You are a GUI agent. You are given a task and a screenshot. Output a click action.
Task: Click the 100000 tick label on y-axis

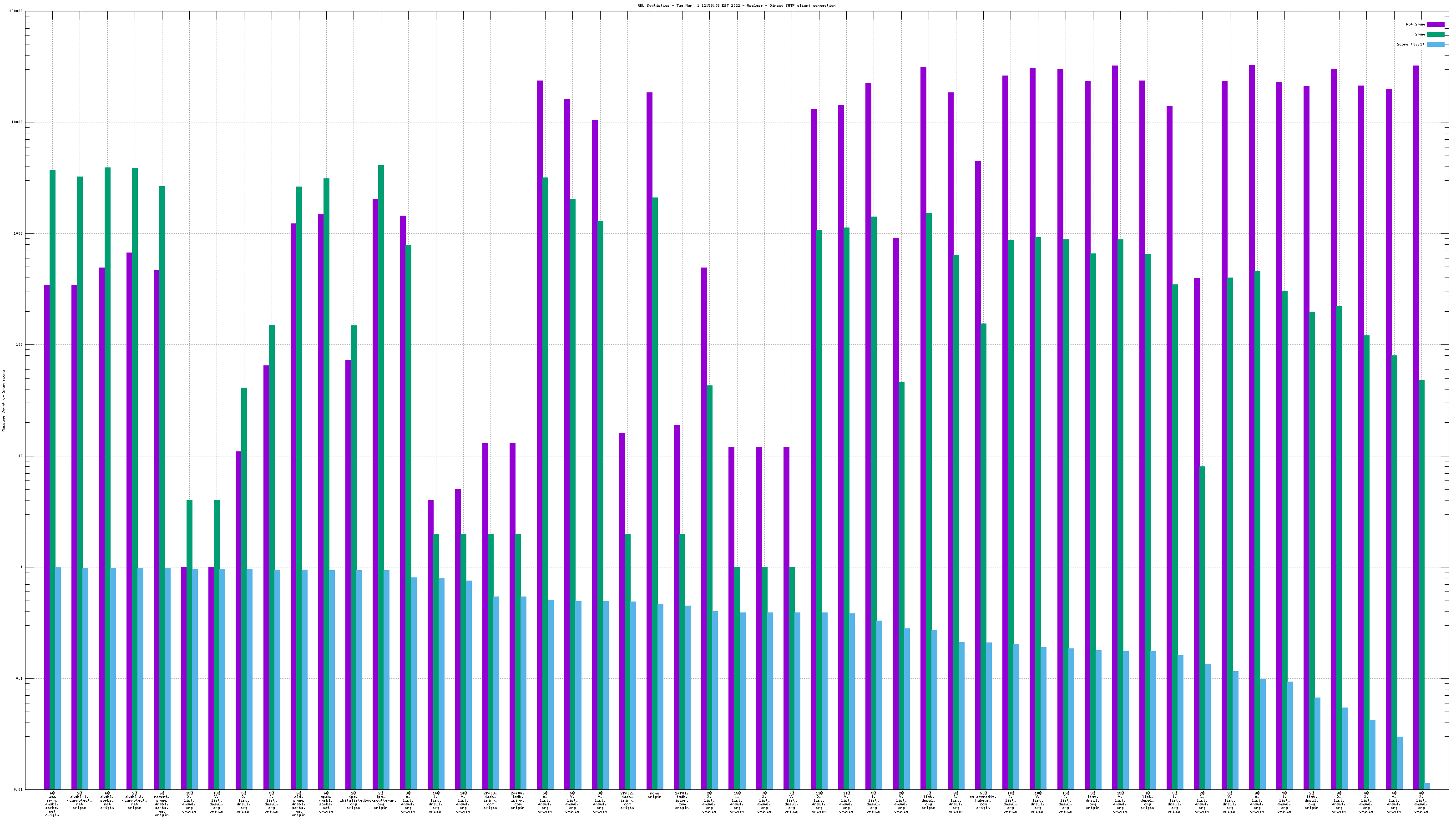coord(16,11)
